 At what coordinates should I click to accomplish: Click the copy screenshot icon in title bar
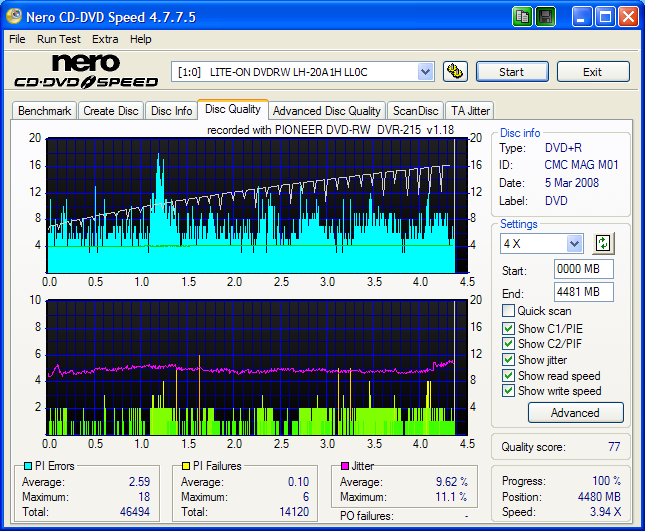[x=523, y=17]
